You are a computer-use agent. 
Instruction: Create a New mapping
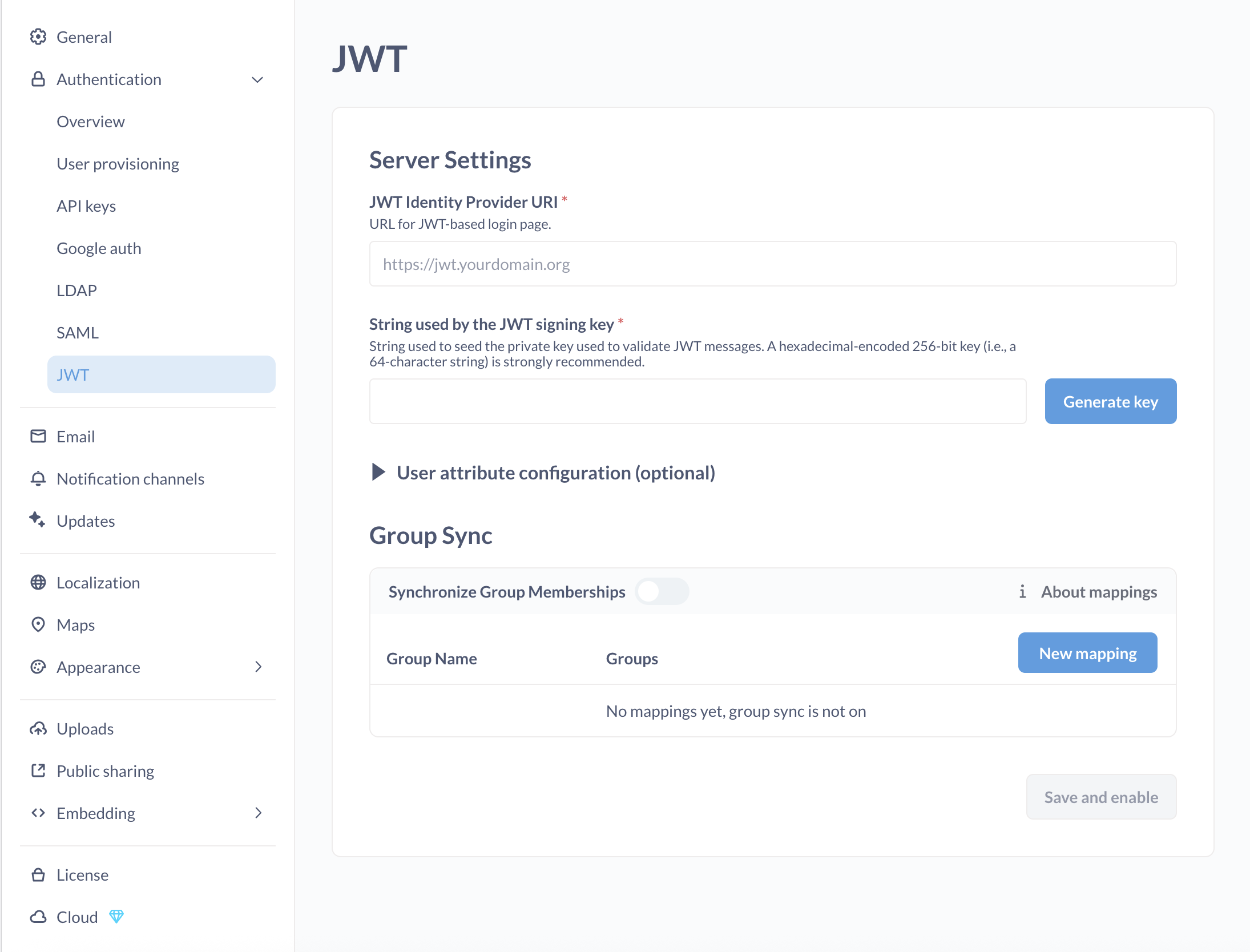click(x=1087, y=652)
